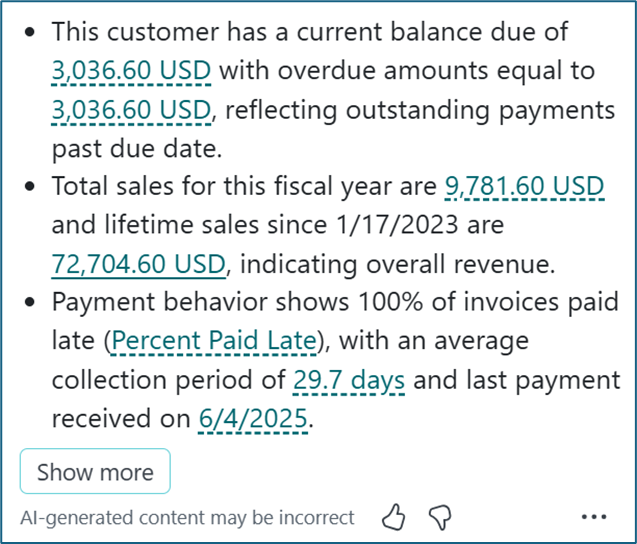Click the third bullet point marker
Viewport: 637px width, 544px height.
(x=33, y=305)
